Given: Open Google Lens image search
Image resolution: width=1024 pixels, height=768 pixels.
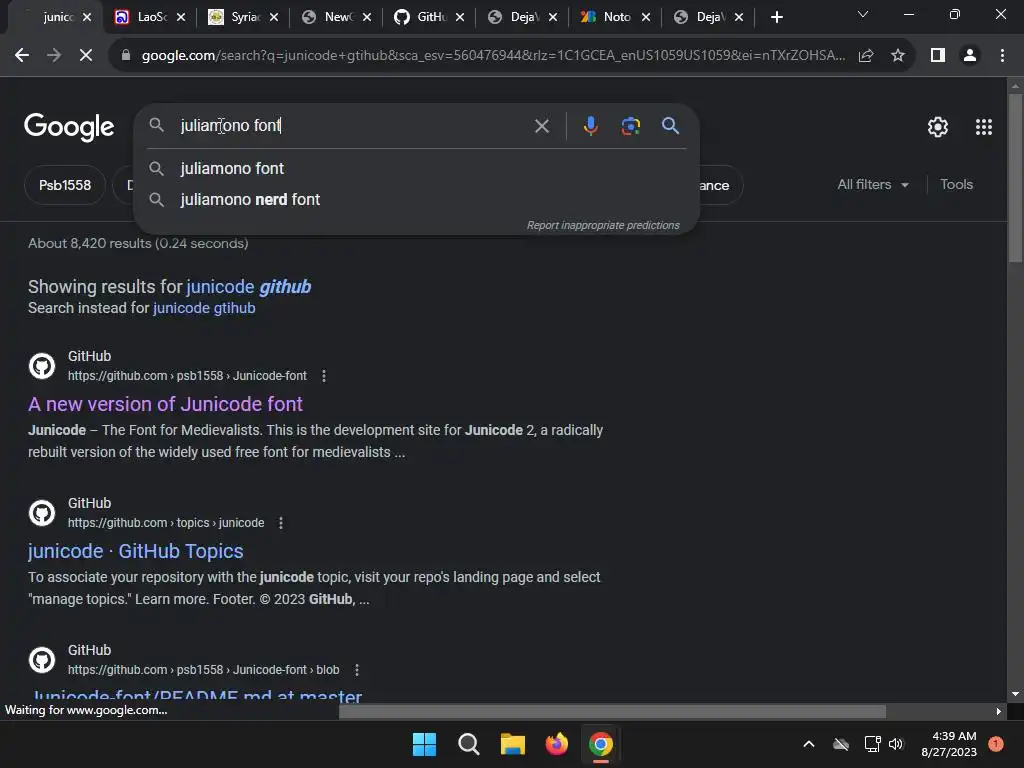Looking at the screenshot, I should tap(630, 125).
